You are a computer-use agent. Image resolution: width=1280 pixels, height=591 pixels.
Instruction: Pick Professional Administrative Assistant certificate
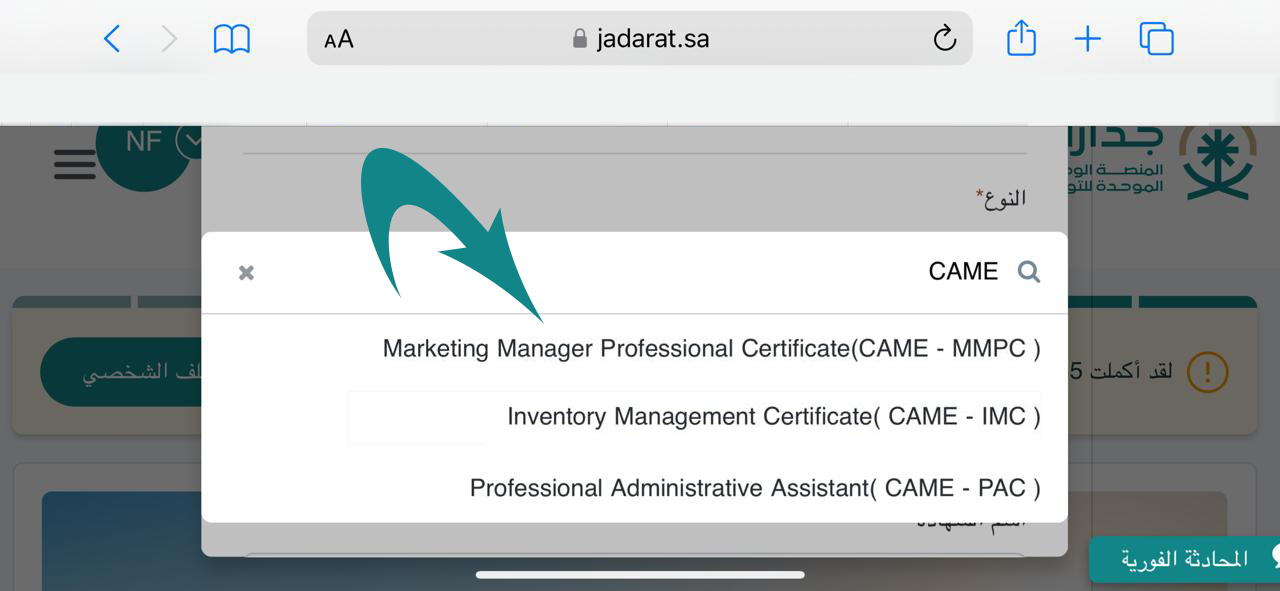755,487
